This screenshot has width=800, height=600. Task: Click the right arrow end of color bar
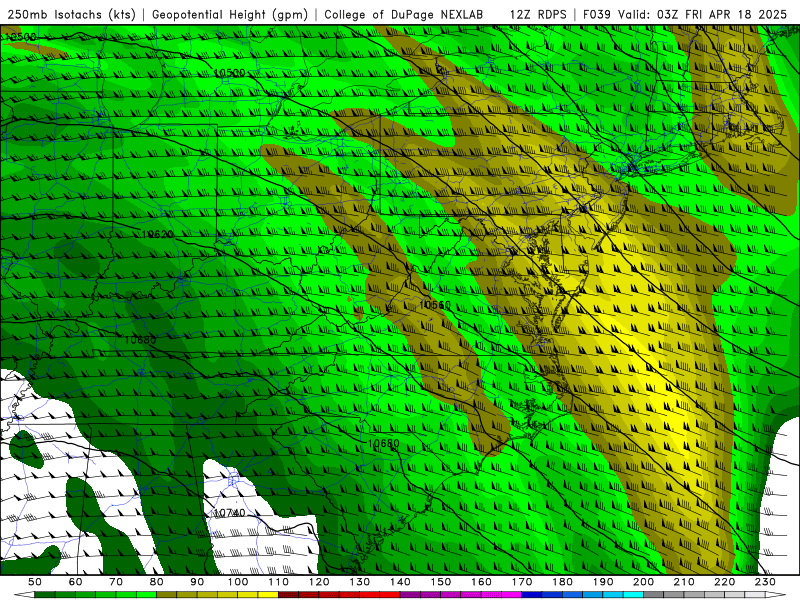[776, 595]
